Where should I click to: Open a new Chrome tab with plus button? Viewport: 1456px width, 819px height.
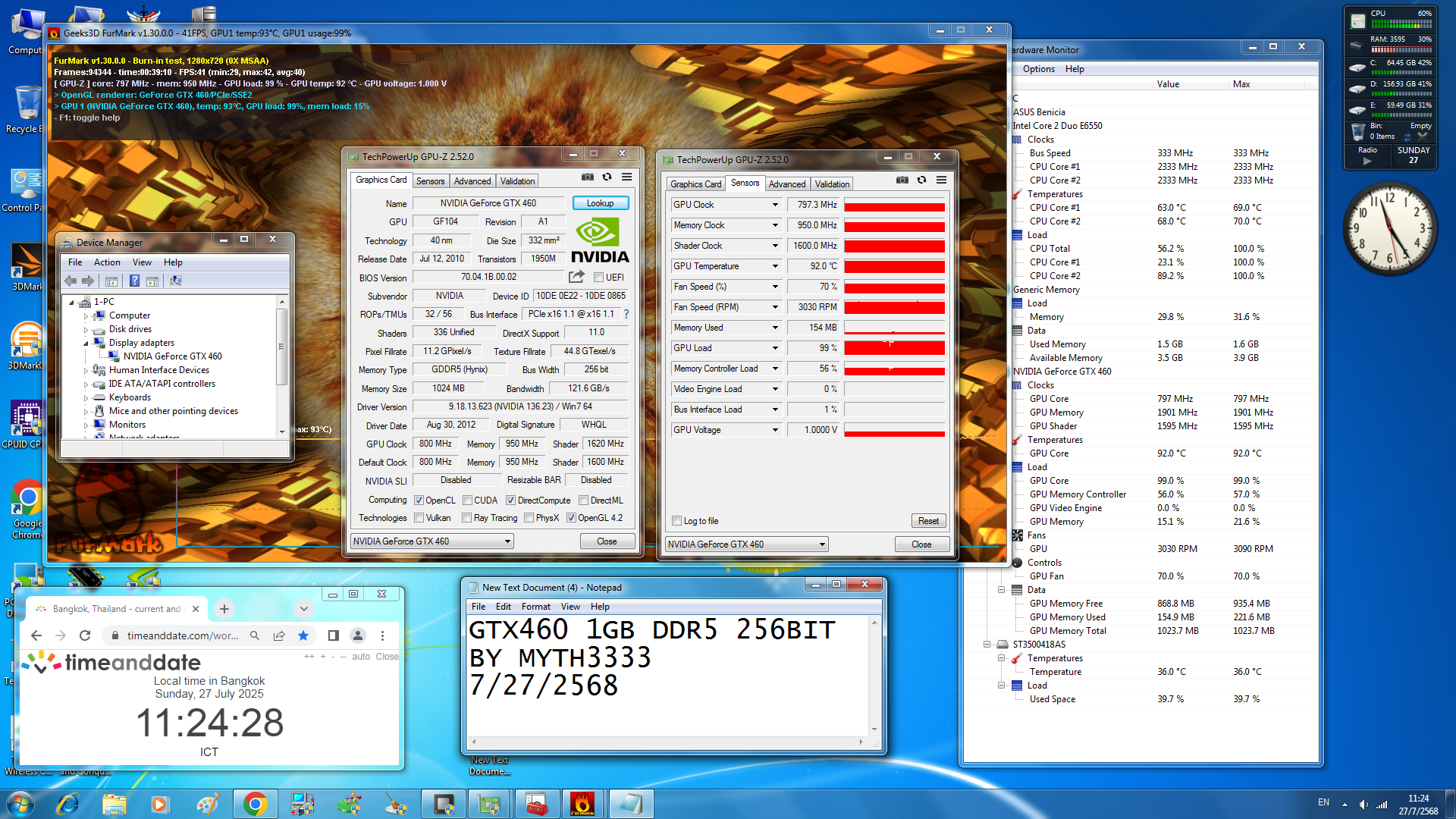click(224, 609)
